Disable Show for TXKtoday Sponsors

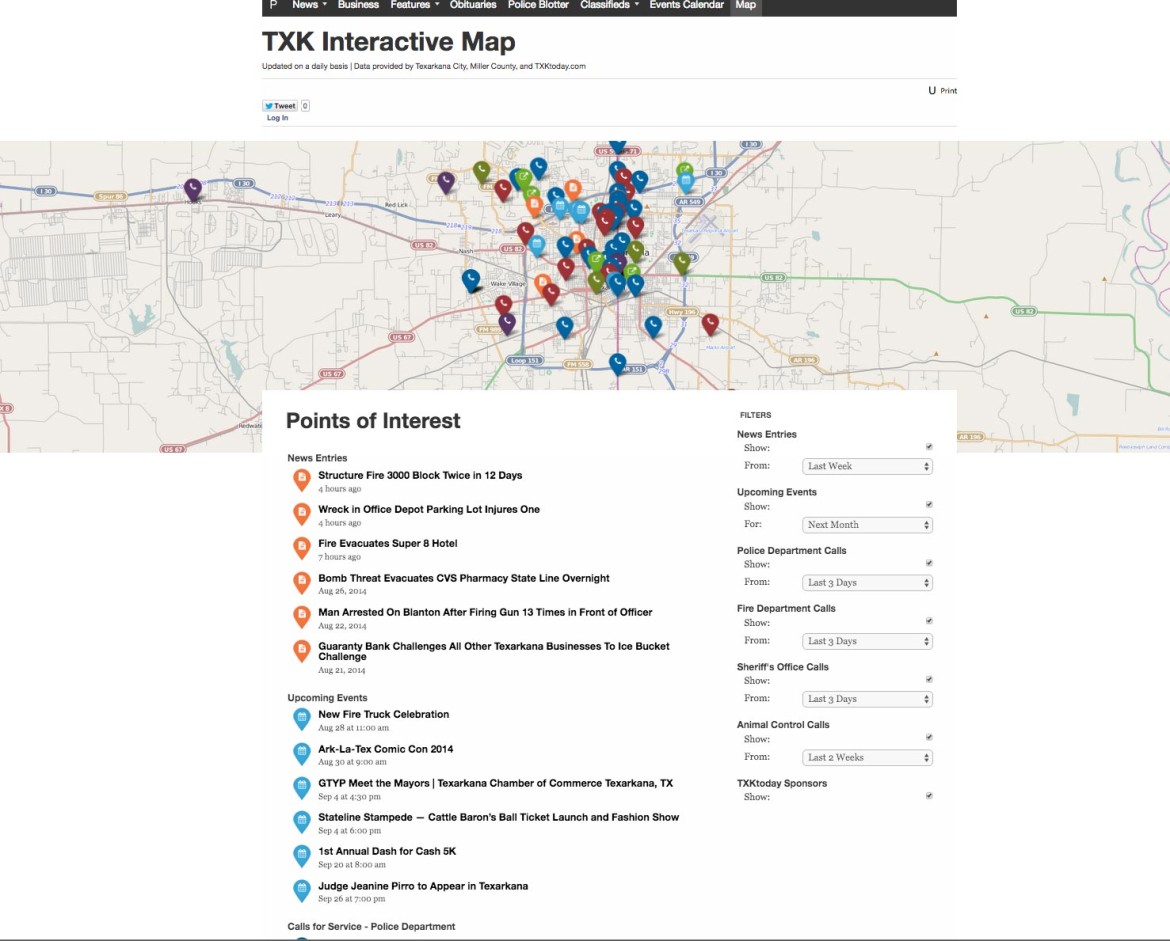tap(928, 795)
